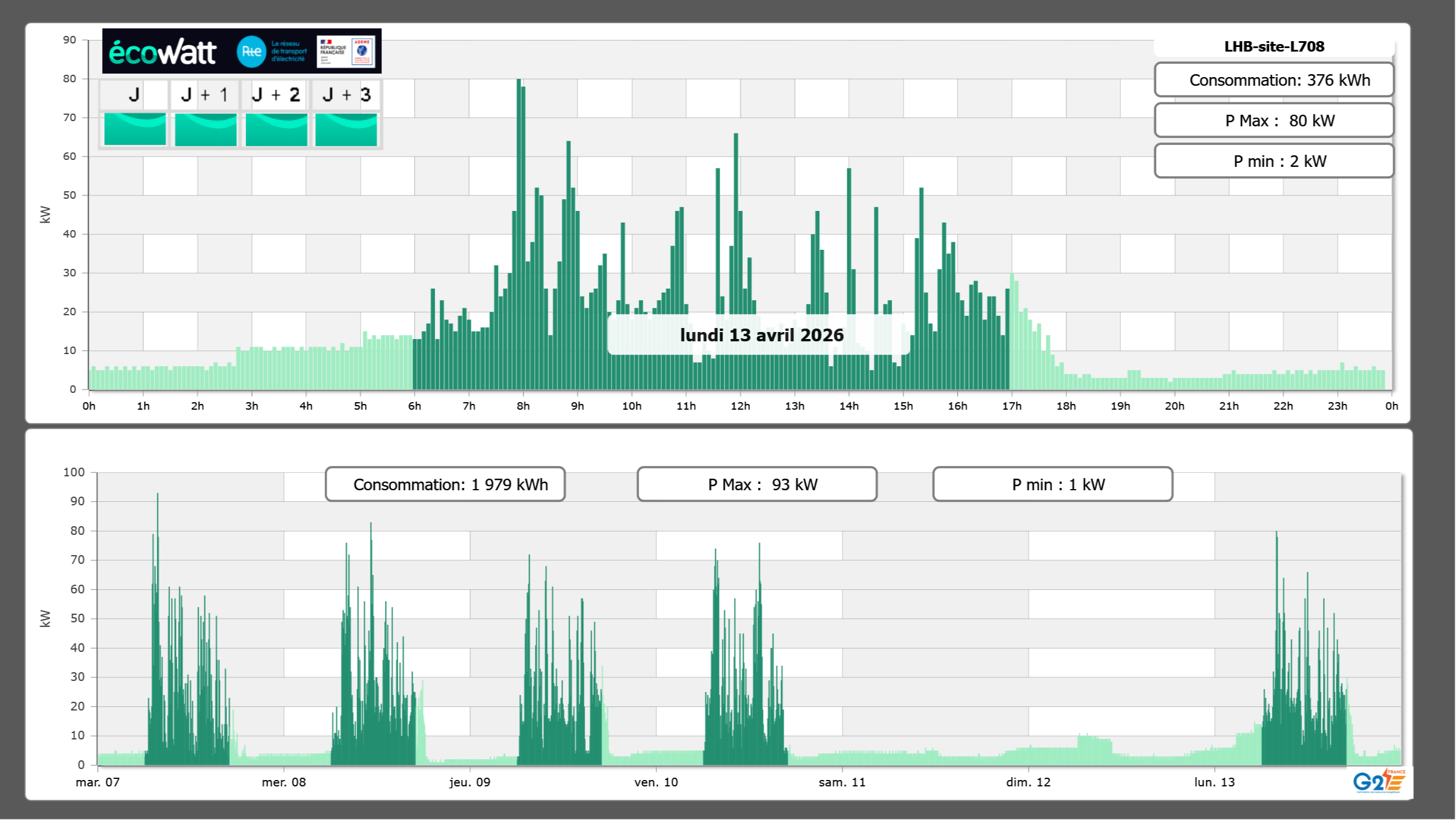
Task: Select the J + 1 forecast tab
Action: pyautogui.click(x=205, y=94)
